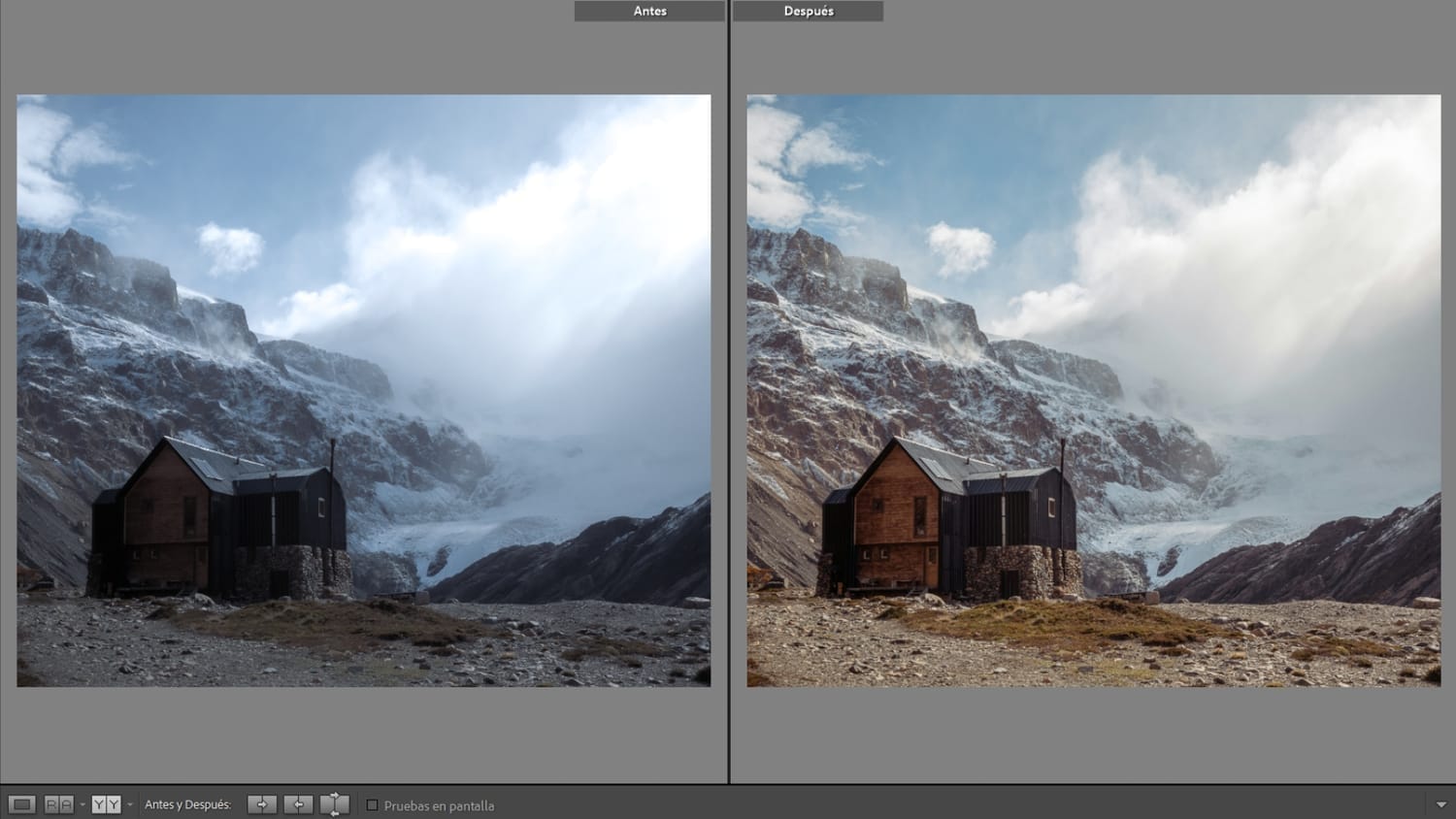Copy After settings to Before (left arrow)
Screen dimensions: 1456x819
click(298, 804)
